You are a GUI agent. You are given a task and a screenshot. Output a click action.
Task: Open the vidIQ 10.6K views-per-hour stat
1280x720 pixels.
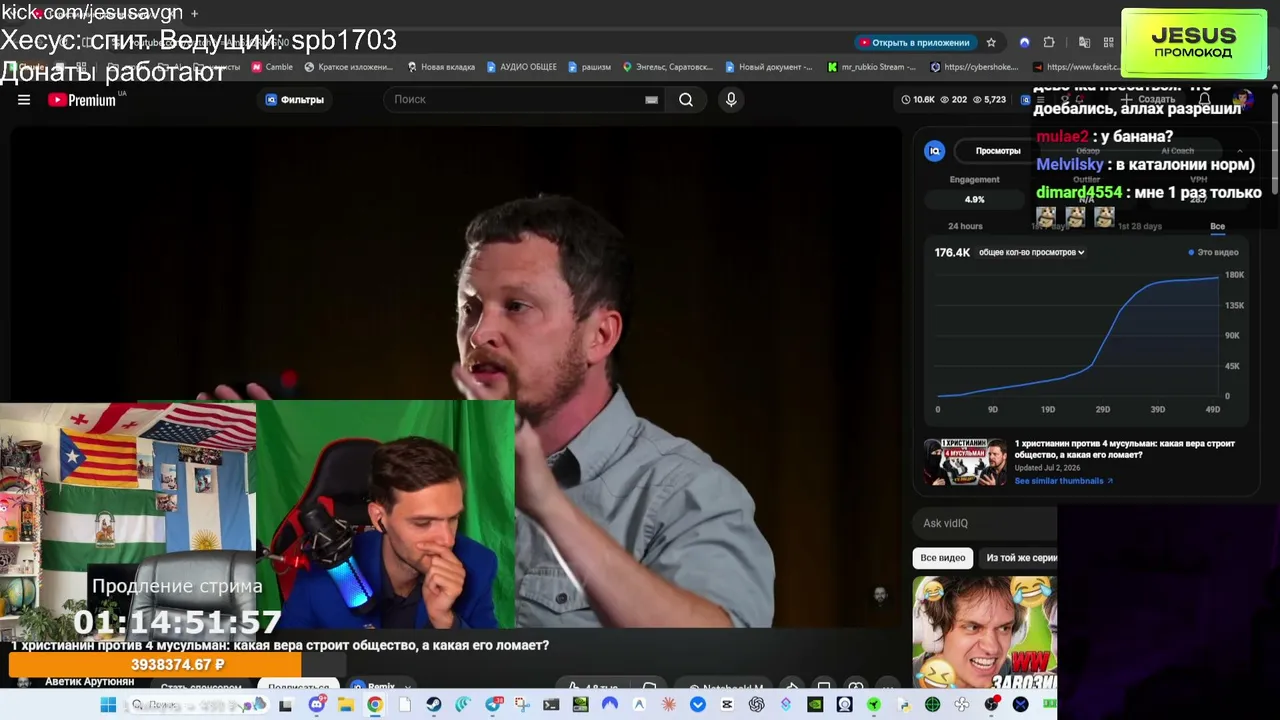tap(918, 100)
